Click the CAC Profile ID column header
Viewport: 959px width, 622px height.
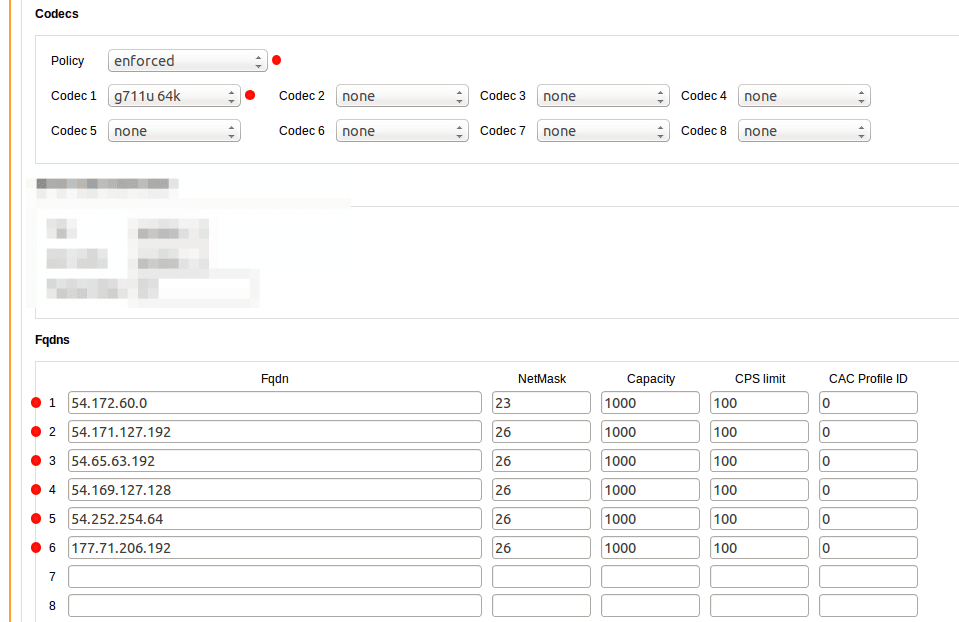867,378
